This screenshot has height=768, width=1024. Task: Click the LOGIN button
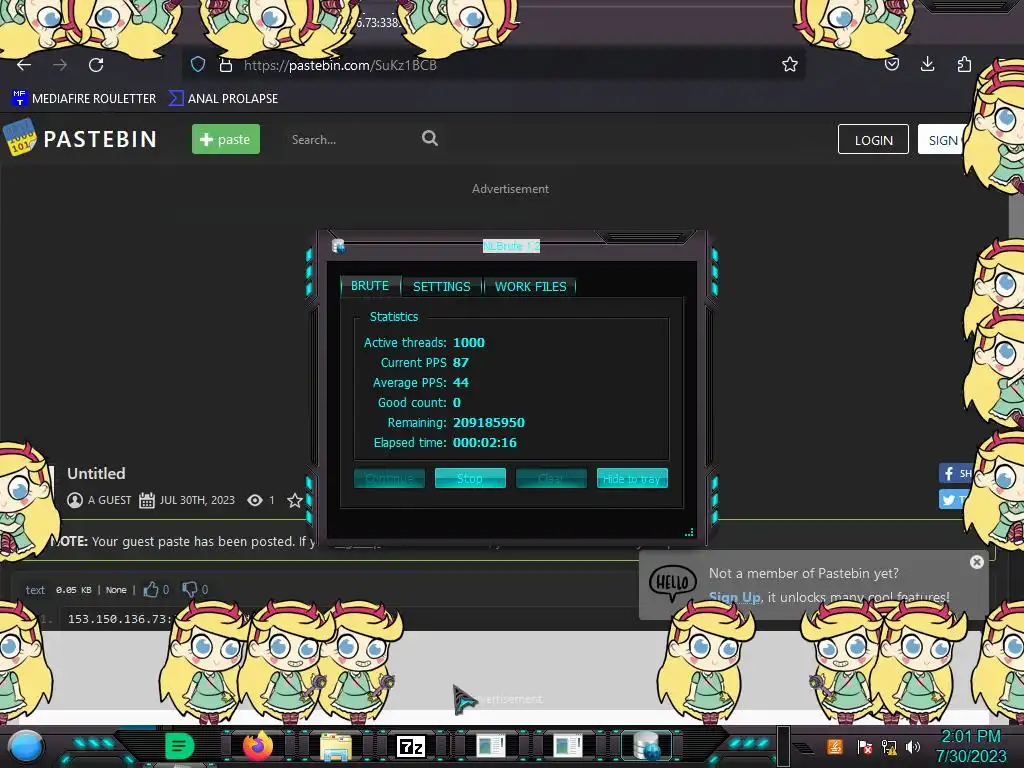click(x=873, y=139)
